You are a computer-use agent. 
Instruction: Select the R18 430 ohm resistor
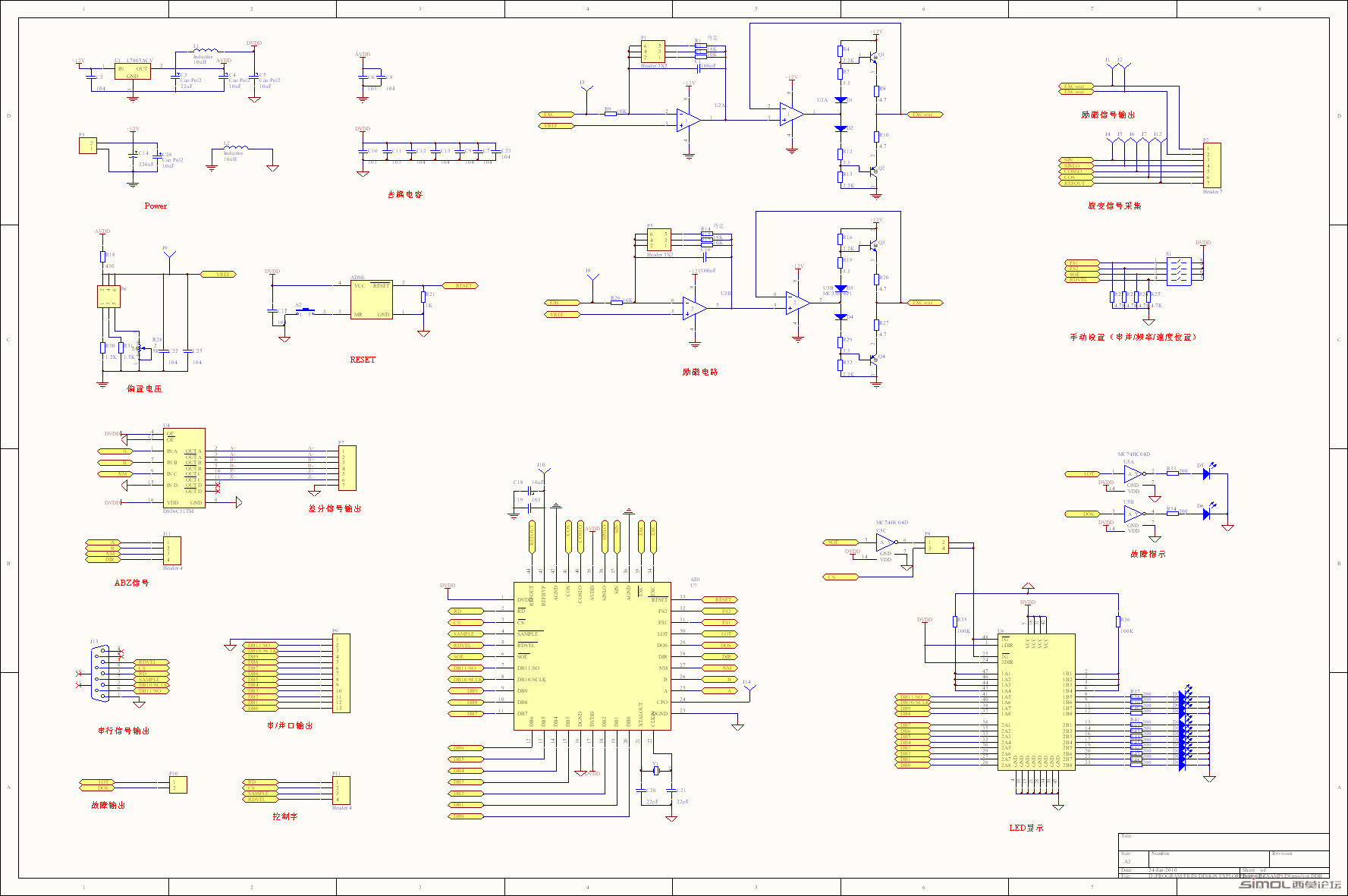(x=102, y=256)
